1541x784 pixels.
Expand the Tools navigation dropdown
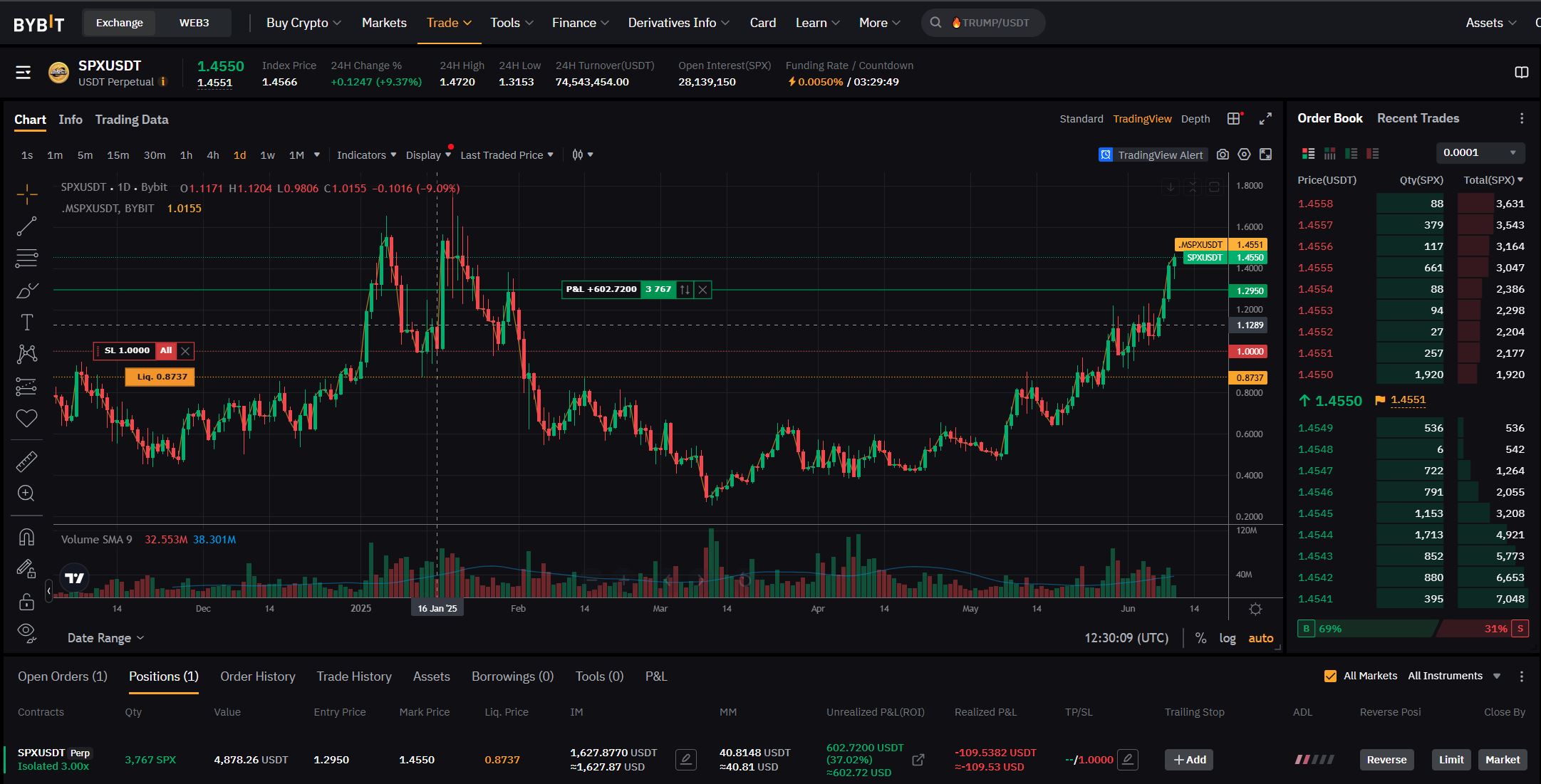(x=512, y=23)
